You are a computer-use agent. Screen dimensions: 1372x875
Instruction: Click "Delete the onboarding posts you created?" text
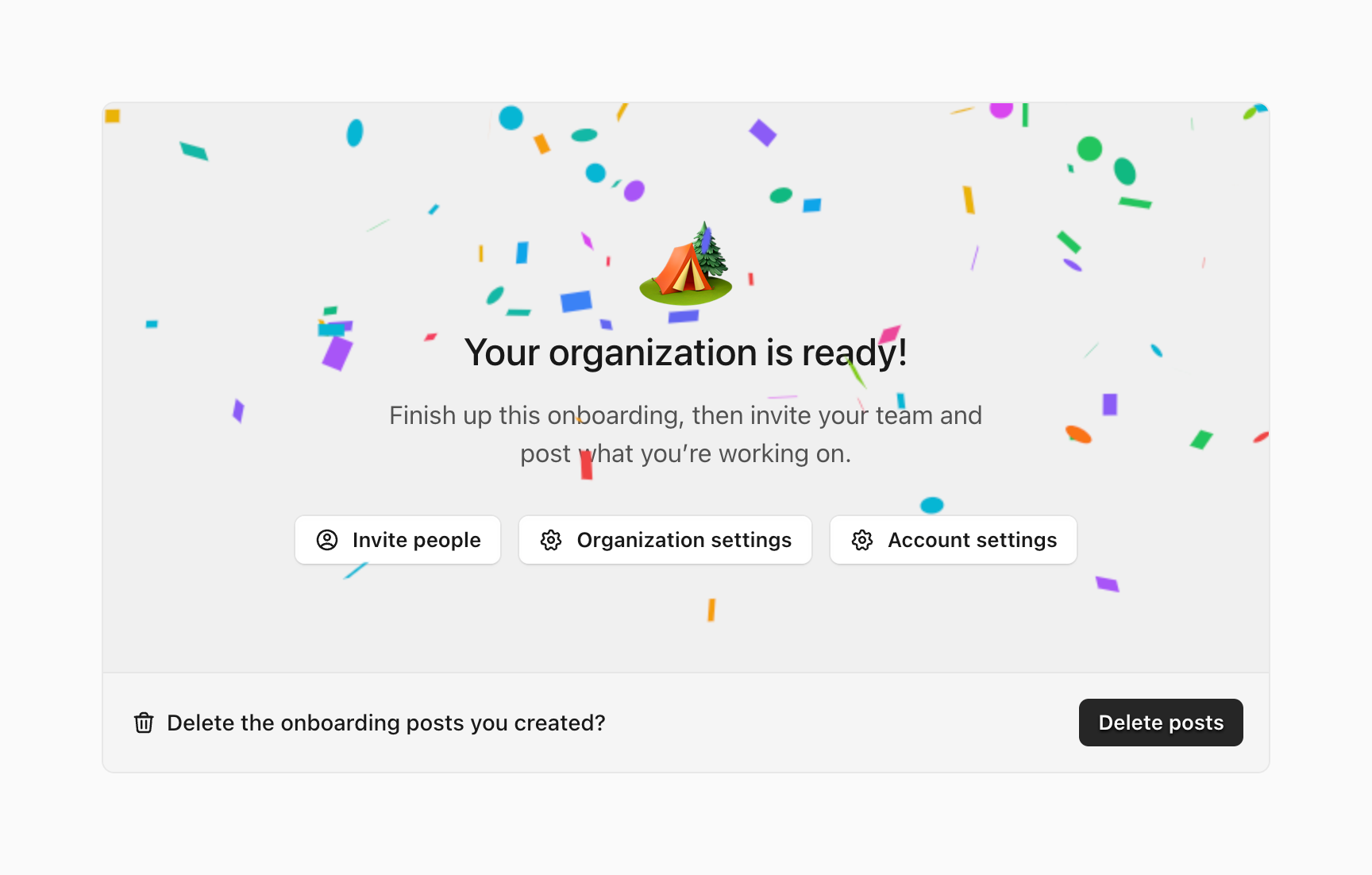coord(386,723)
